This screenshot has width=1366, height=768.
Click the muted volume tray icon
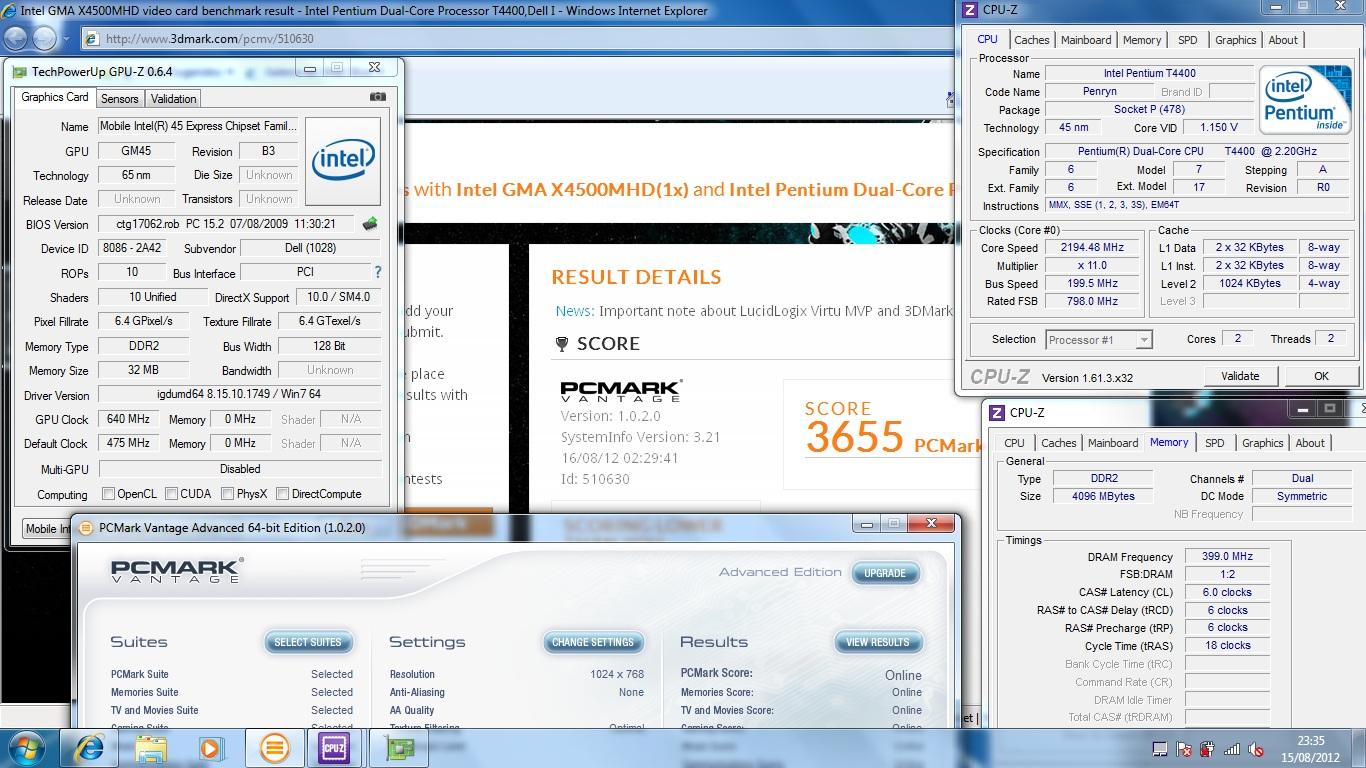[x=1256, y=749]
